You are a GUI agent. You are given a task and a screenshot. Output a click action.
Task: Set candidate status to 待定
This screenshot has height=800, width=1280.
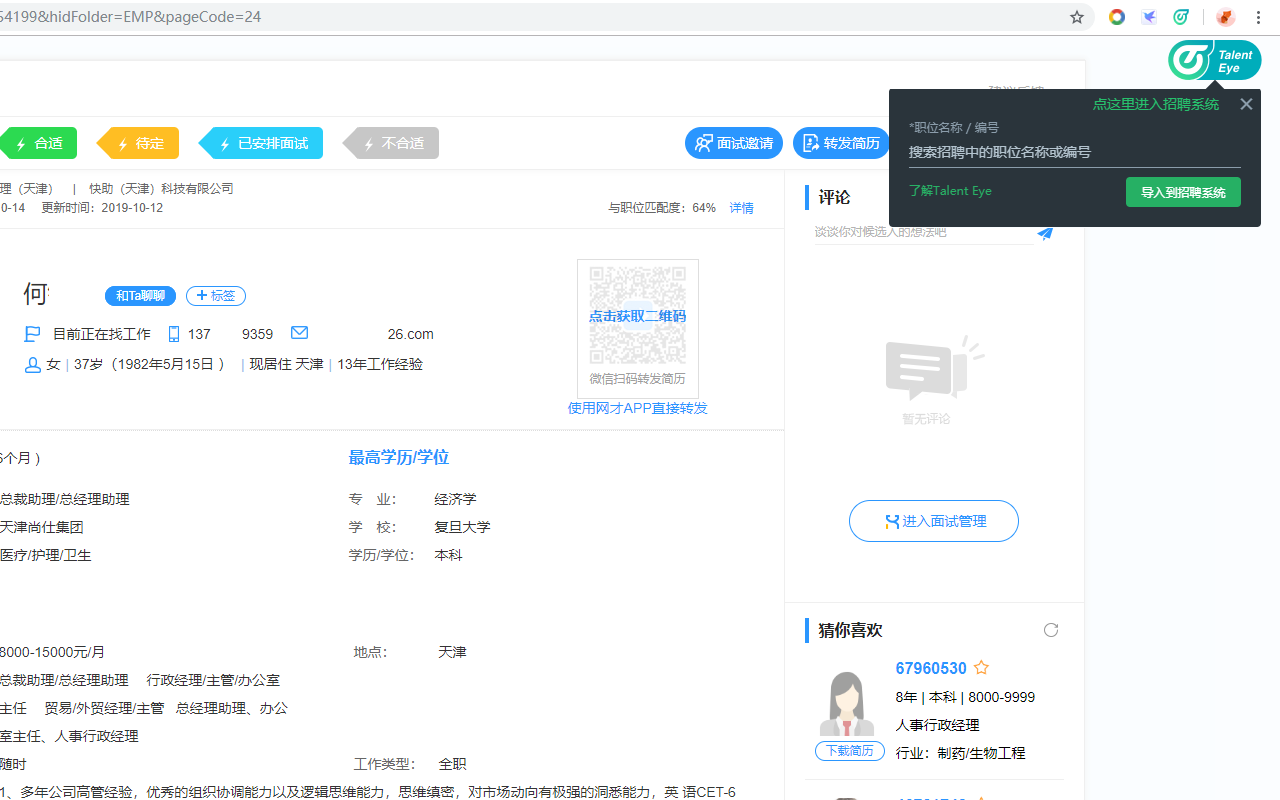click(x=138, y=143)
